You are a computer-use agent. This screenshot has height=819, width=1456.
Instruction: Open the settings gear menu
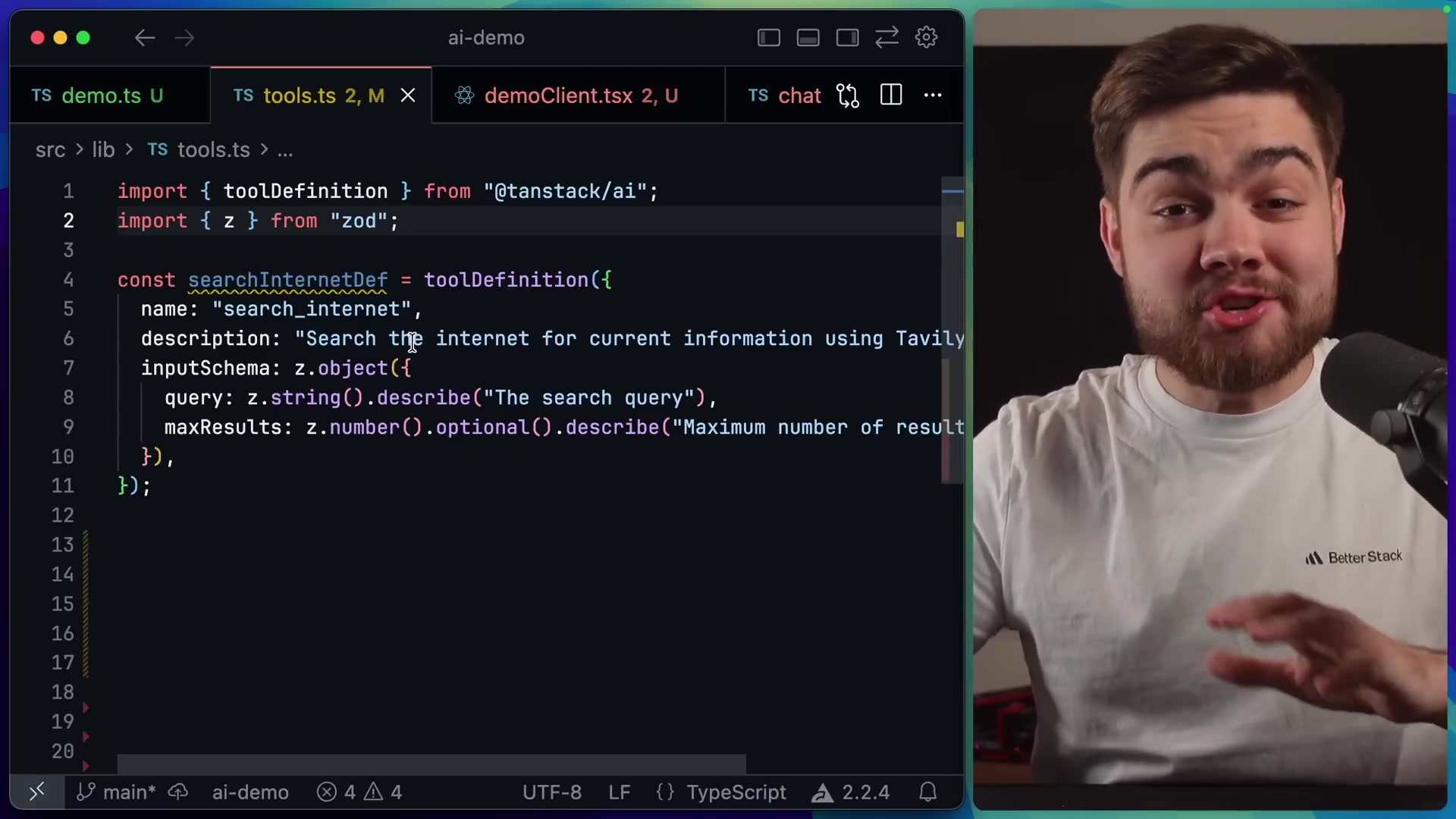[x=926, y=37]
